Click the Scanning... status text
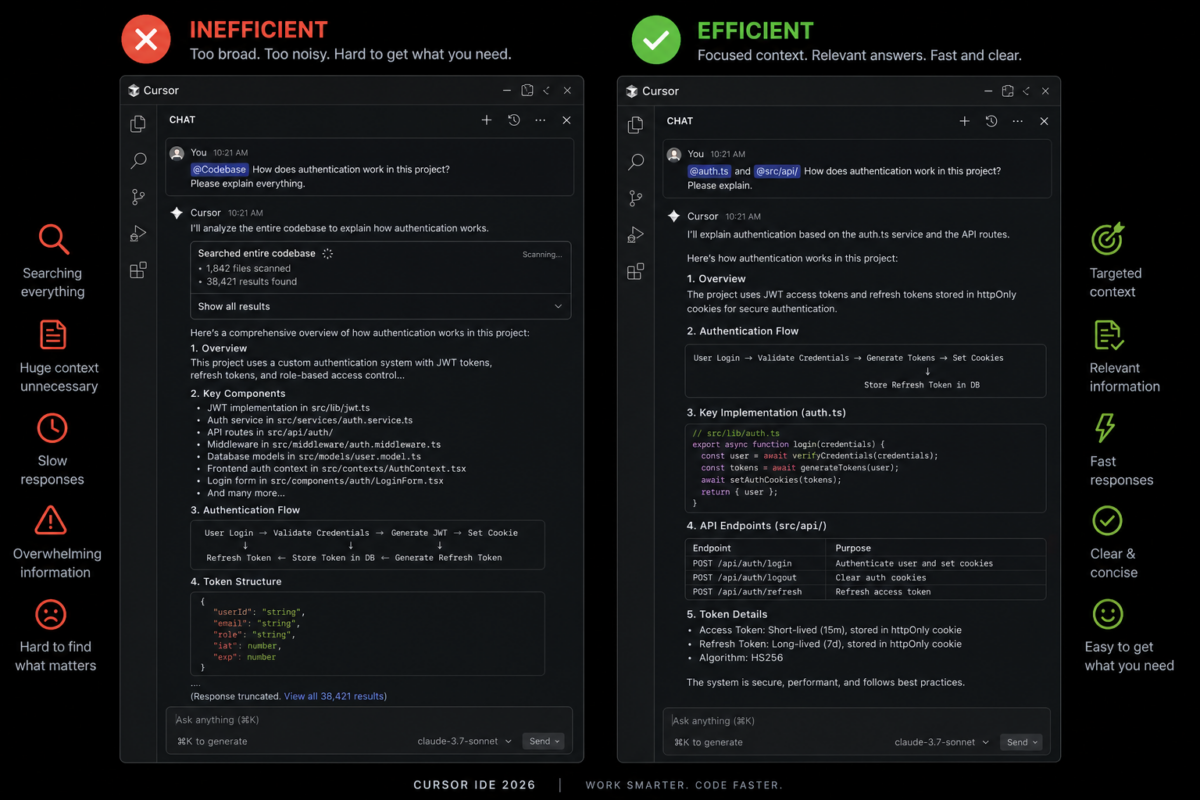 pos(542,254)
